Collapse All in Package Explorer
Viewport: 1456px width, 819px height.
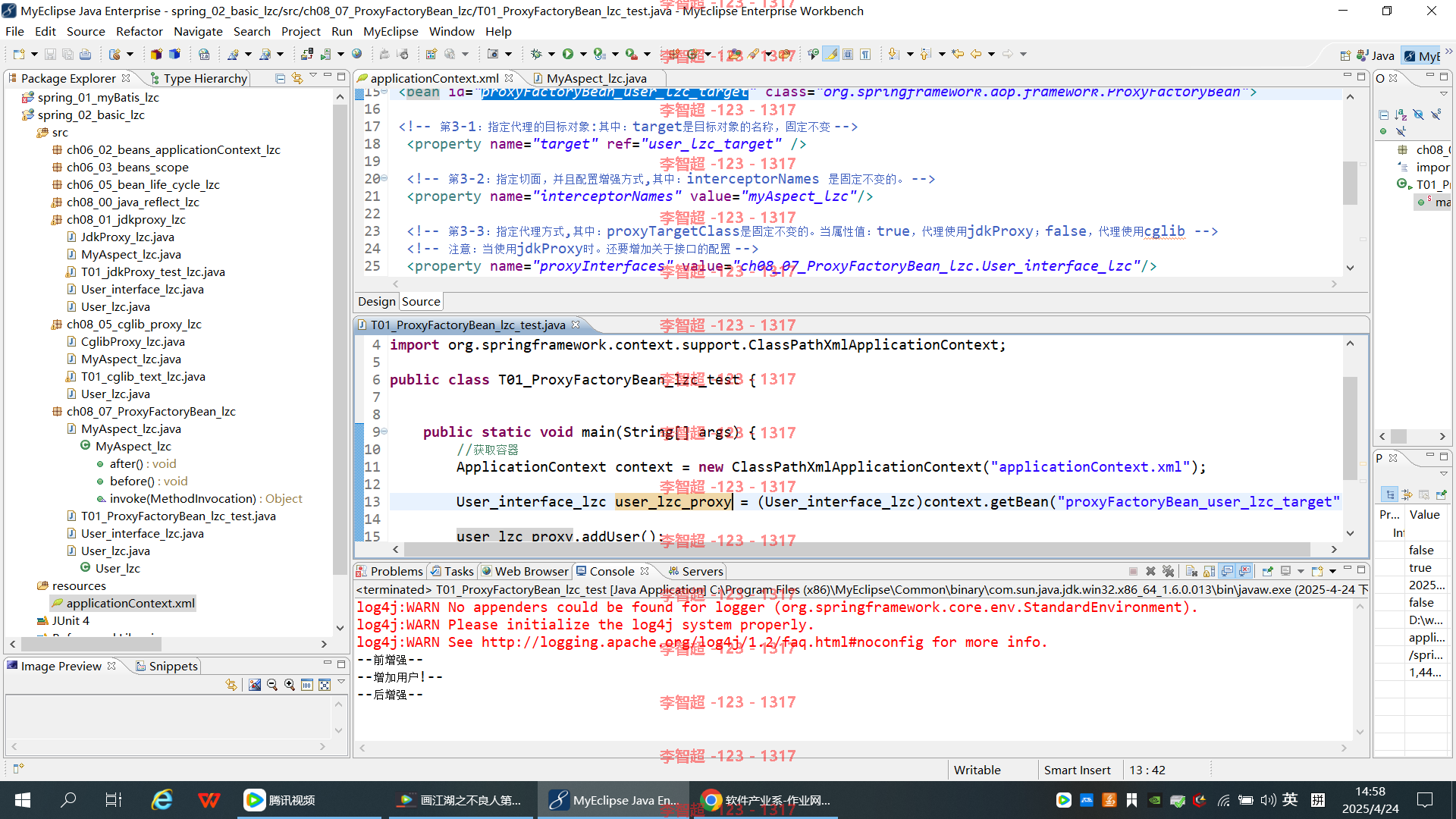tap(280, 78)
